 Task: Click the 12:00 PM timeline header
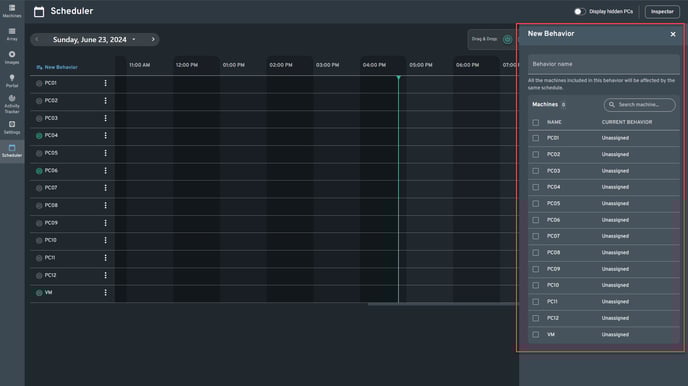pos(186,65)
